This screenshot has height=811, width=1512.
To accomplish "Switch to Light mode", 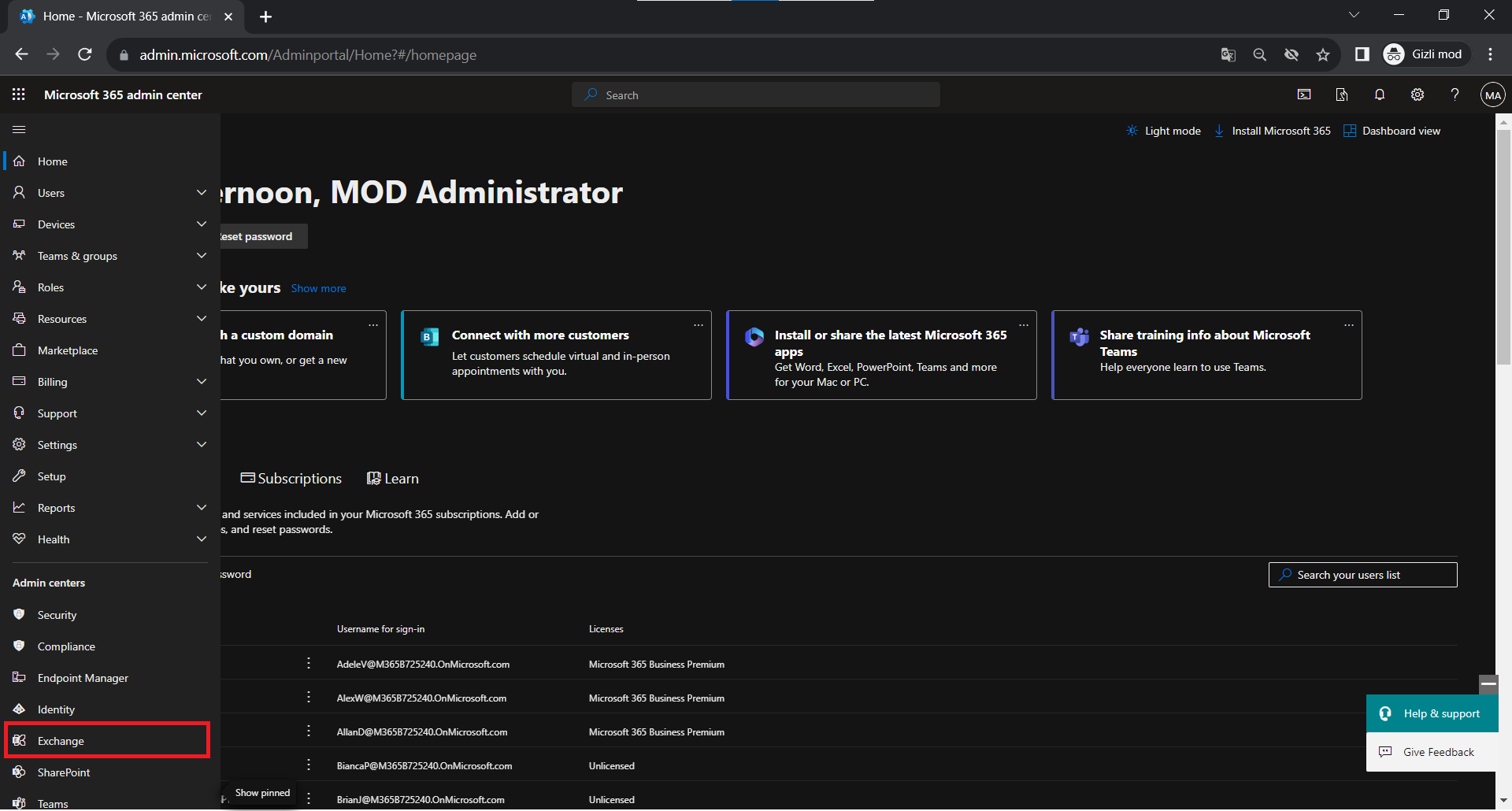I will tap(1163, 131).
